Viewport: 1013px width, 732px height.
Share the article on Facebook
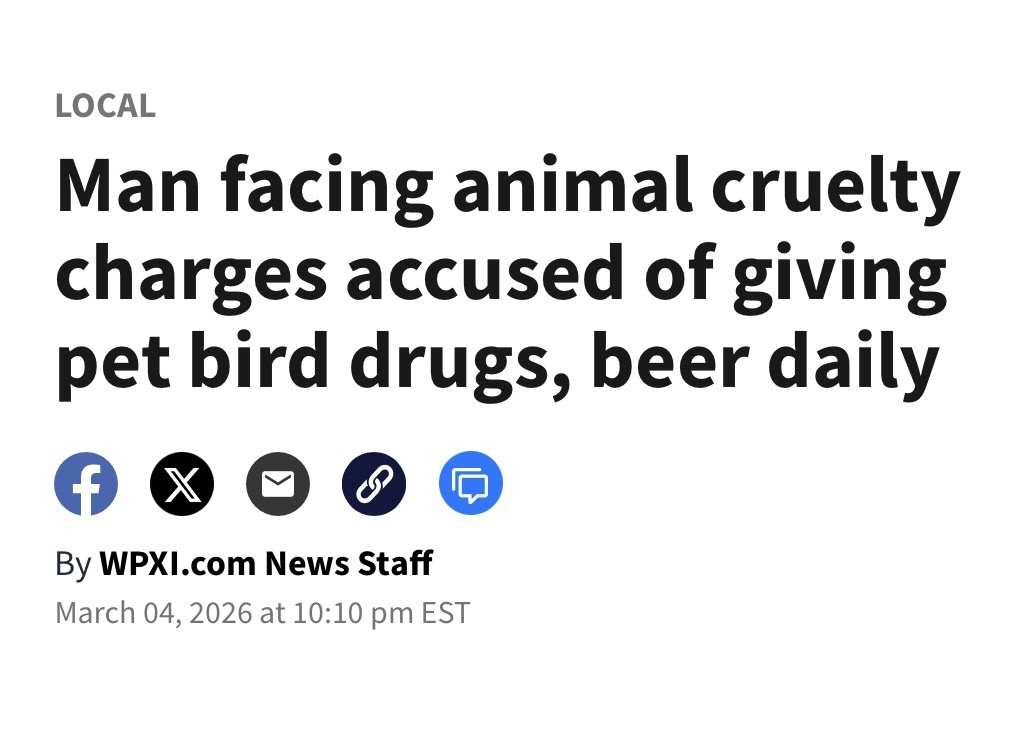[86, 484]
